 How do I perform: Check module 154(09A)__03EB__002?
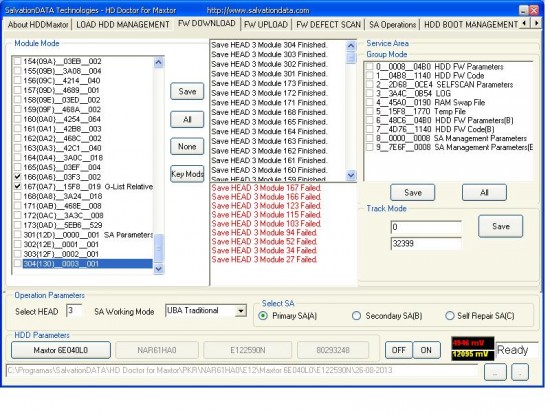pyautogui.click(x=17, y=61)
